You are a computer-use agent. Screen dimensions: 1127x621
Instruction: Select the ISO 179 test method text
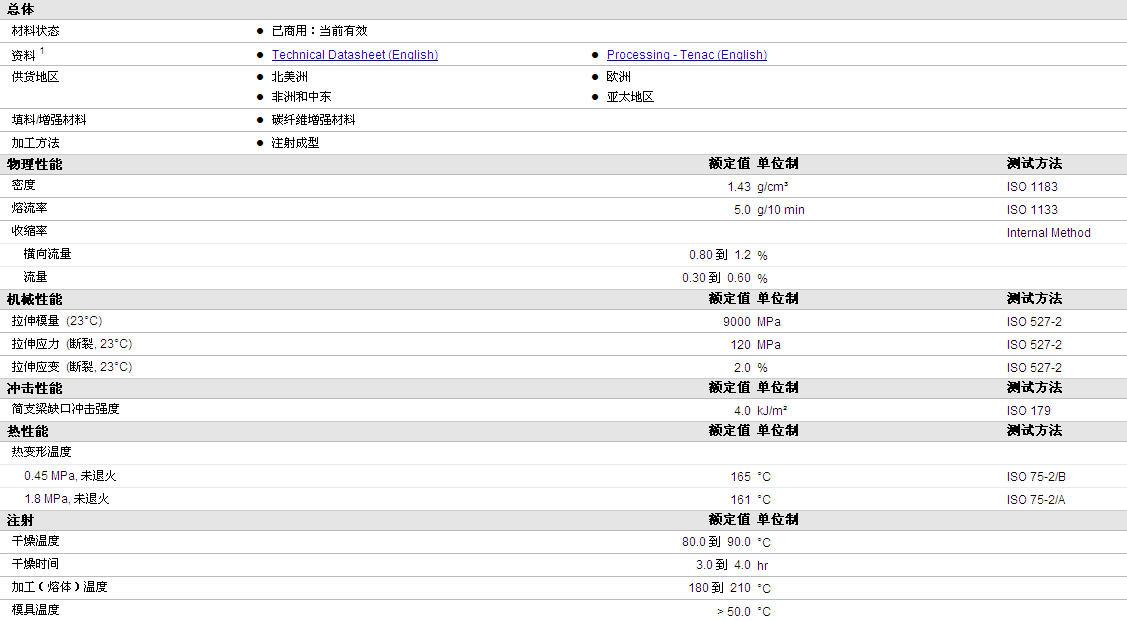click(x=1029, y=411)
